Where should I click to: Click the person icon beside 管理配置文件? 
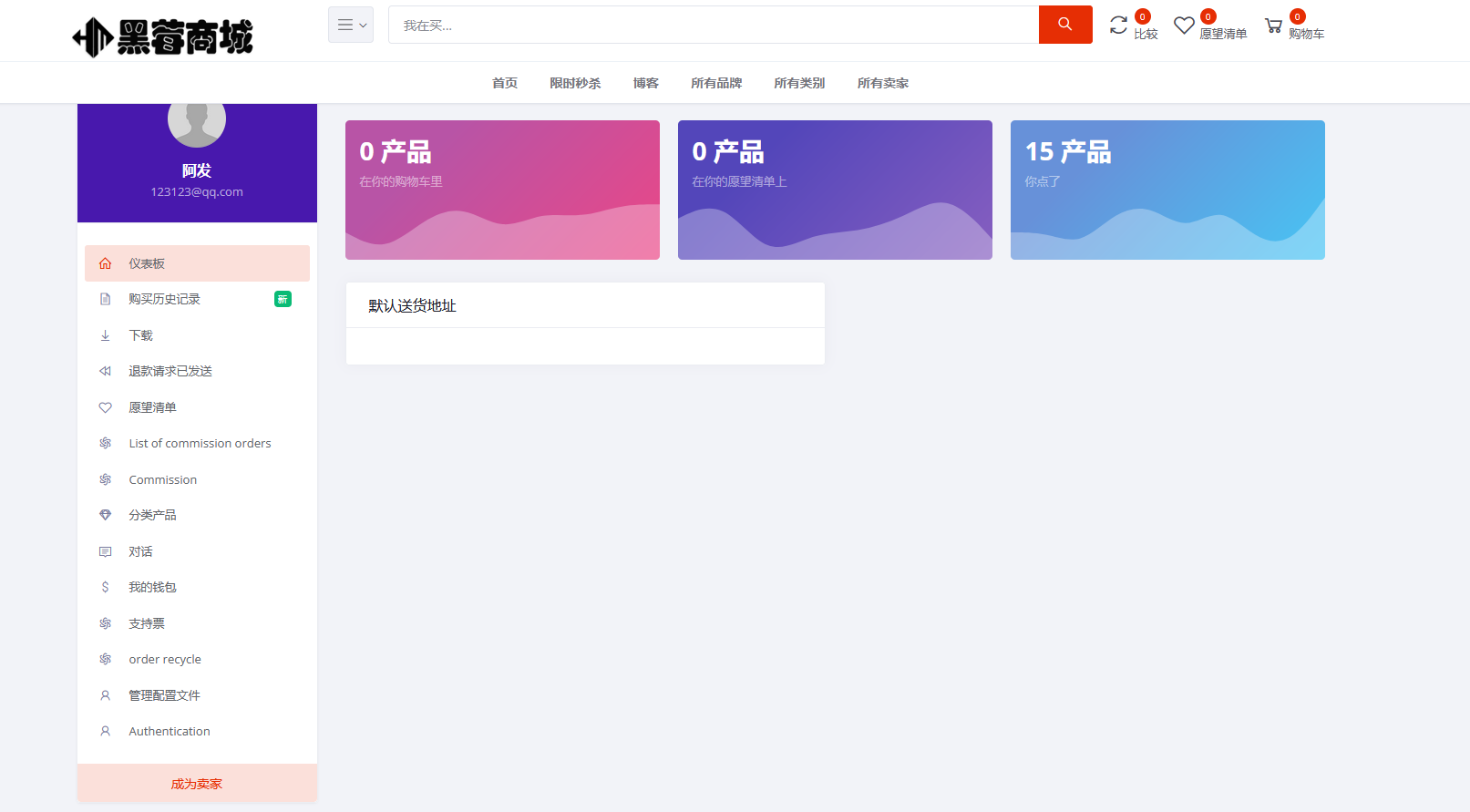[106, 695]
